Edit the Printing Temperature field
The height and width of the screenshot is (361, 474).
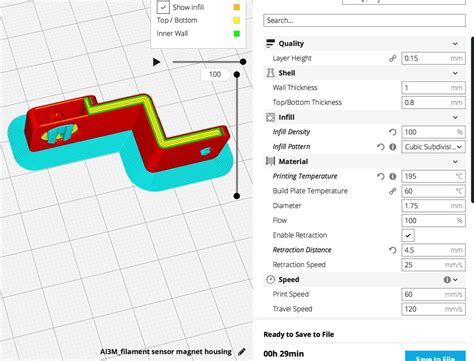[433, 176]
